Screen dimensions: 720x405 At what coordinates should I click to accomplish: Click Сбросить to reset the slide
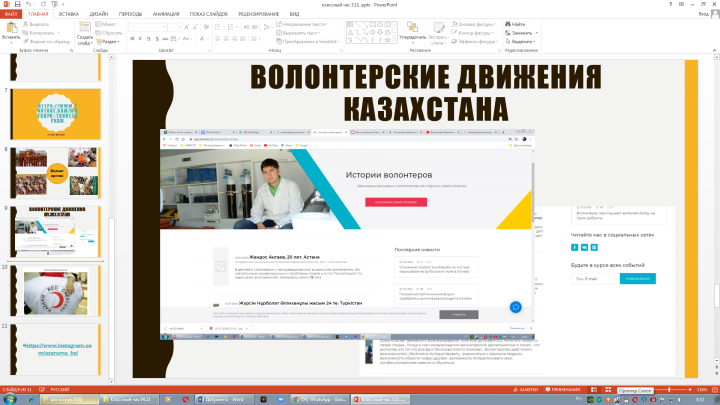point(109,33)
